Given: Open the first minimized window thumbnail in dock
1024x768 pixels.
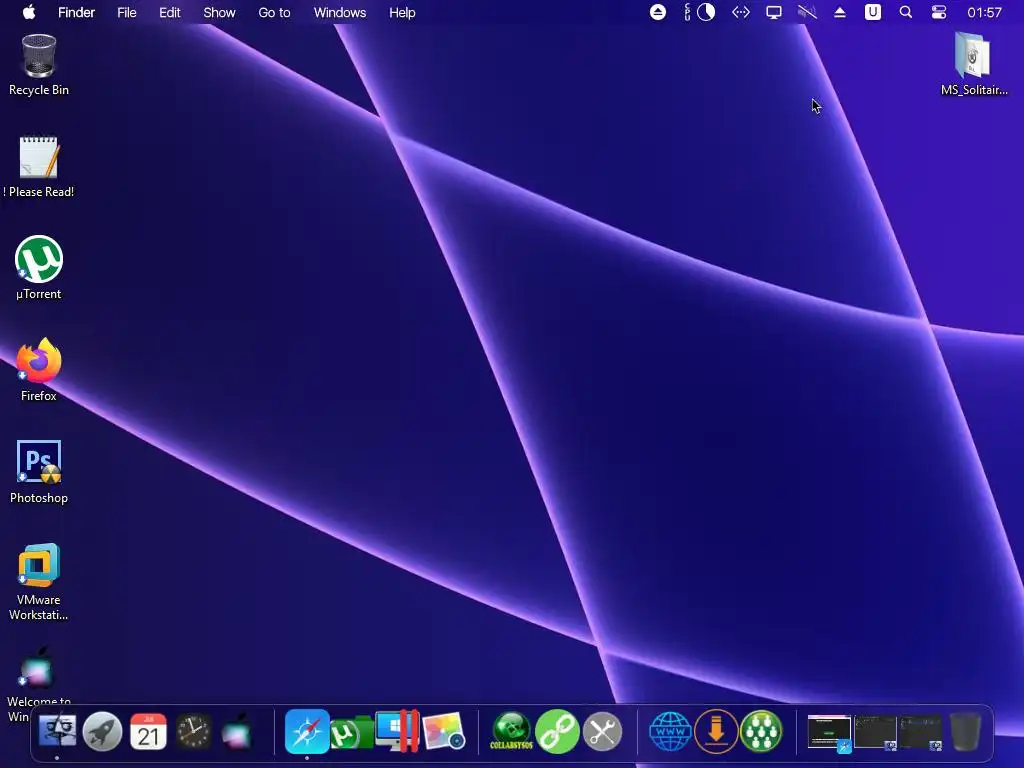Looking at the screenshot, I should [829, 732].
